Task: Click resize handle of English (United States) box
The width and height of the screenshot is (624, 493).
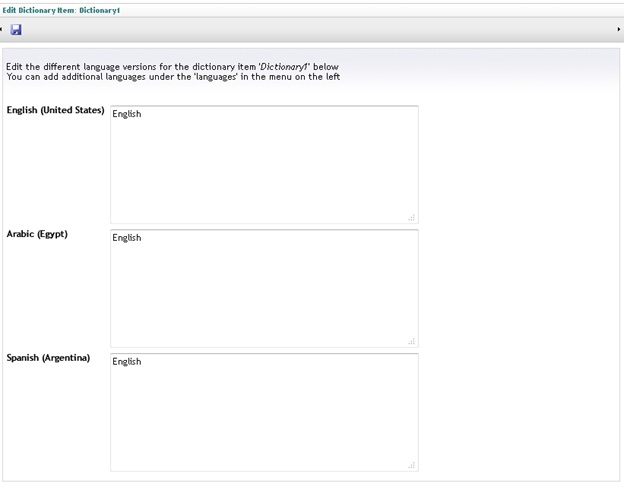Action: 411,217
